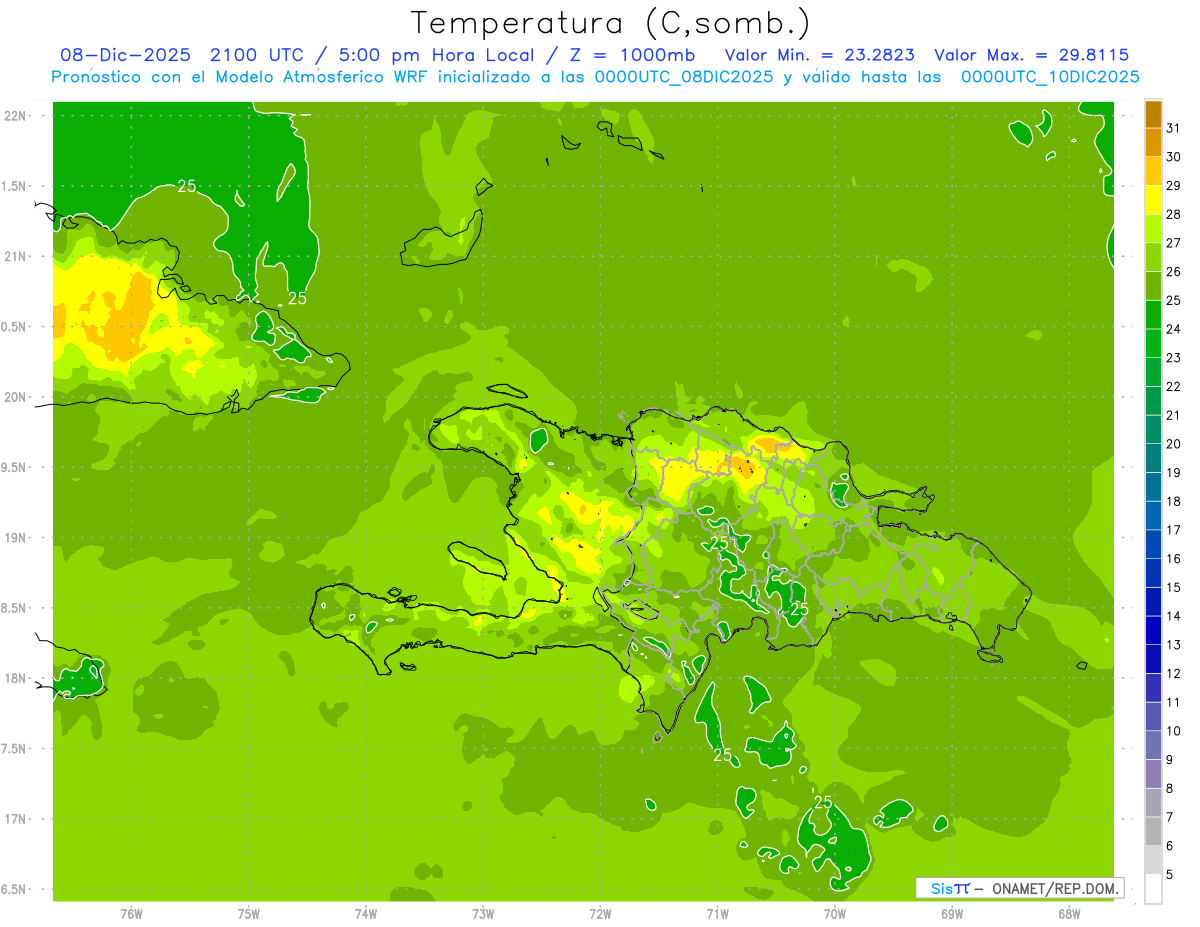Click the legend value '28'

tap(1174, 214)
